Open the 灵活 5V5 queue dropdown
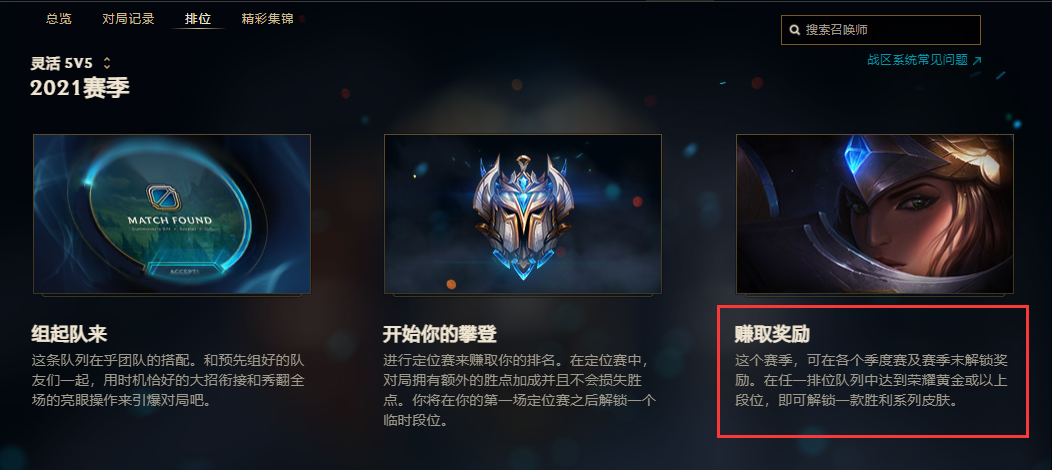 coord(70,63)
